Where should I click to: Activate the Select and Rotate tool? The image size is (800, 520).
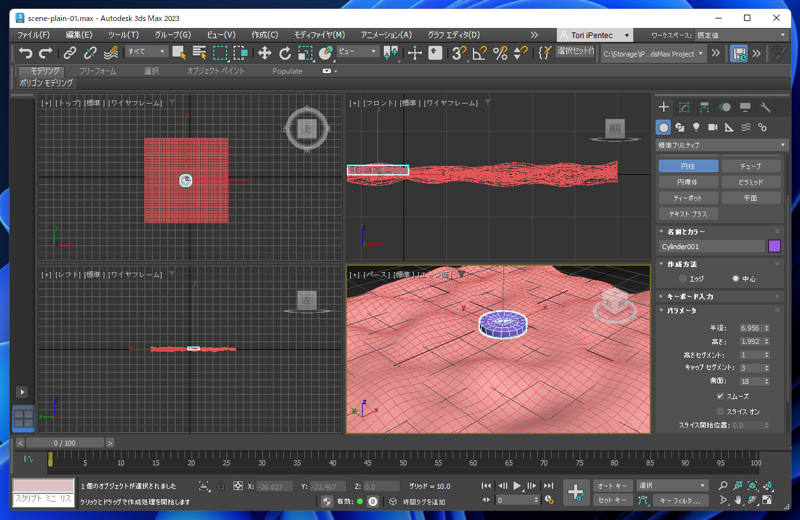(x=285, y=53)
